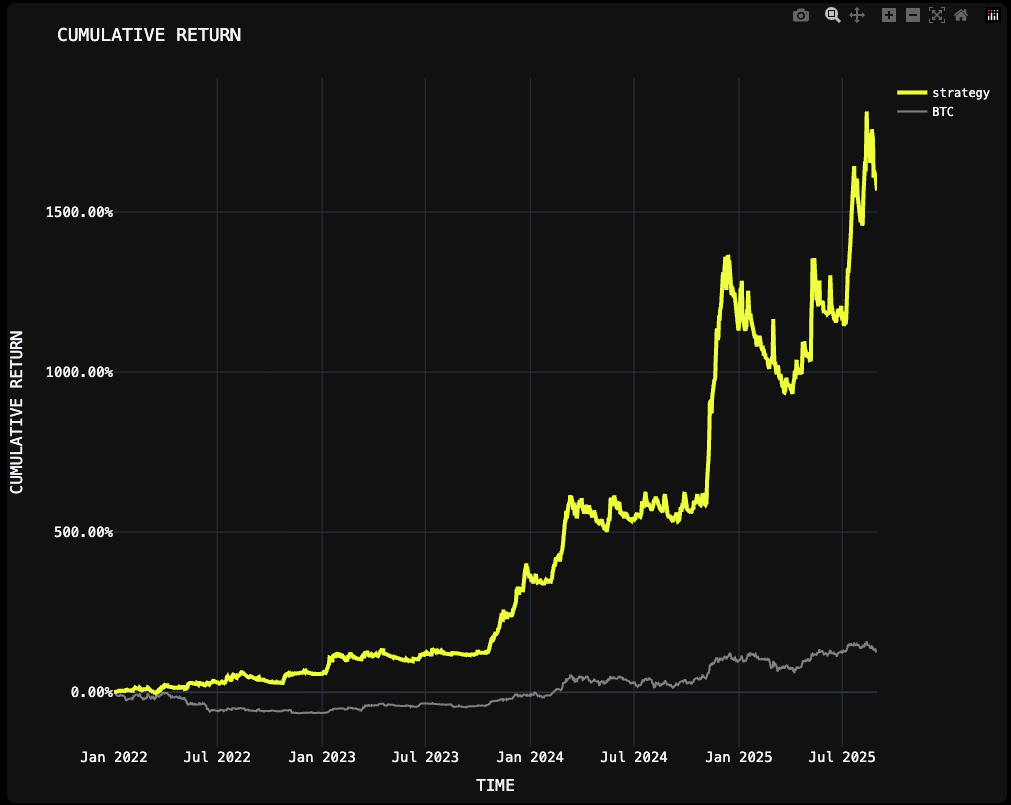The height and width of the screenshot is (805, 1011).
Task: Click the Jul 2025 x-axis label
Action: tap(842, 757)
